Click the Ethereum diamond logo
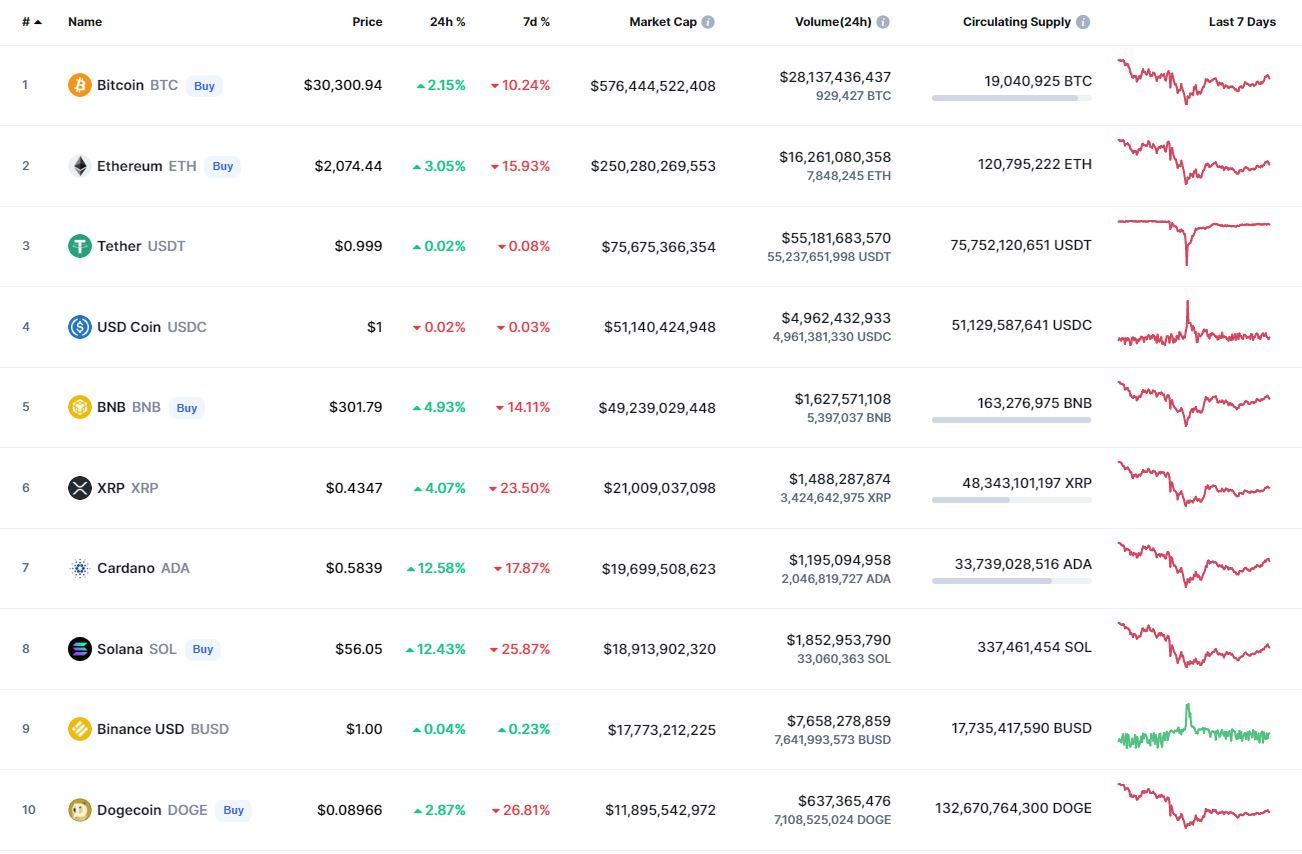This screenshot has height=854, width=1302. coord(79,166)
